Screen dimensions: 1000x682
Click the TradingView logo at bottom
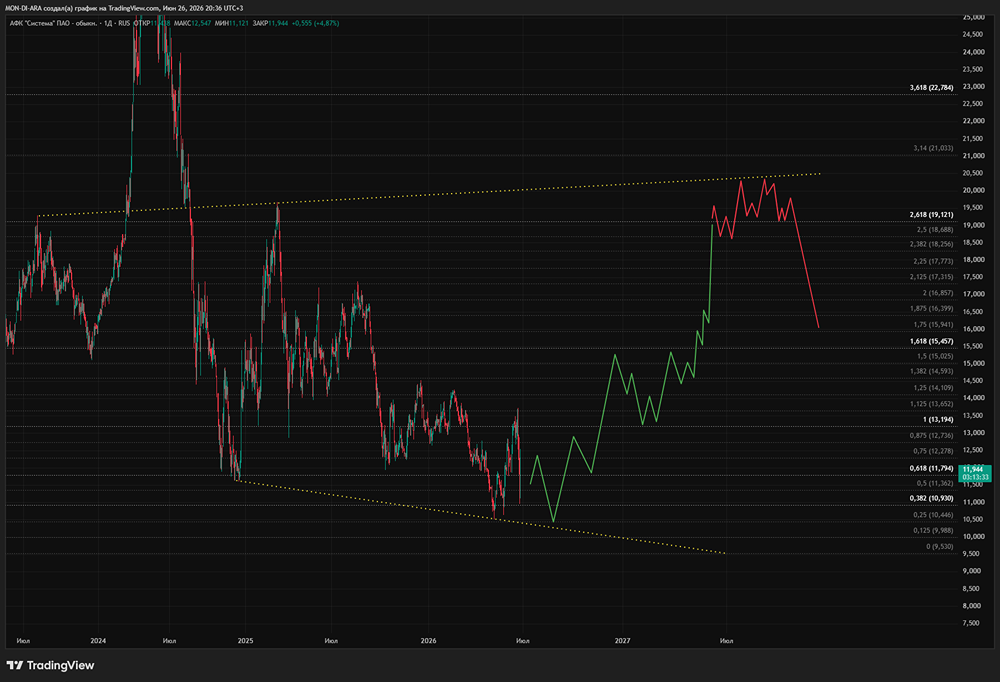coord(50,665)
